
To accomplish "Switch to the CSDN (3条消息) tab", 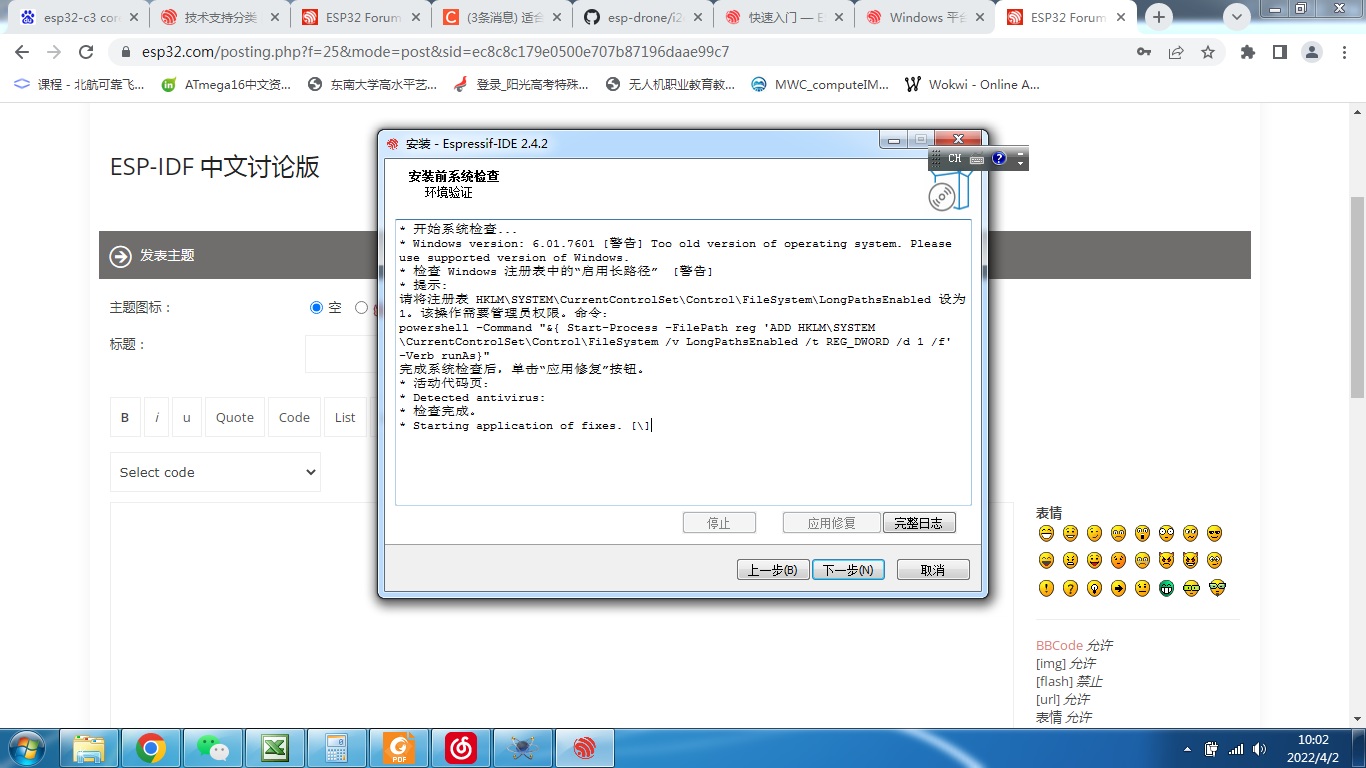I will [503, 17].
